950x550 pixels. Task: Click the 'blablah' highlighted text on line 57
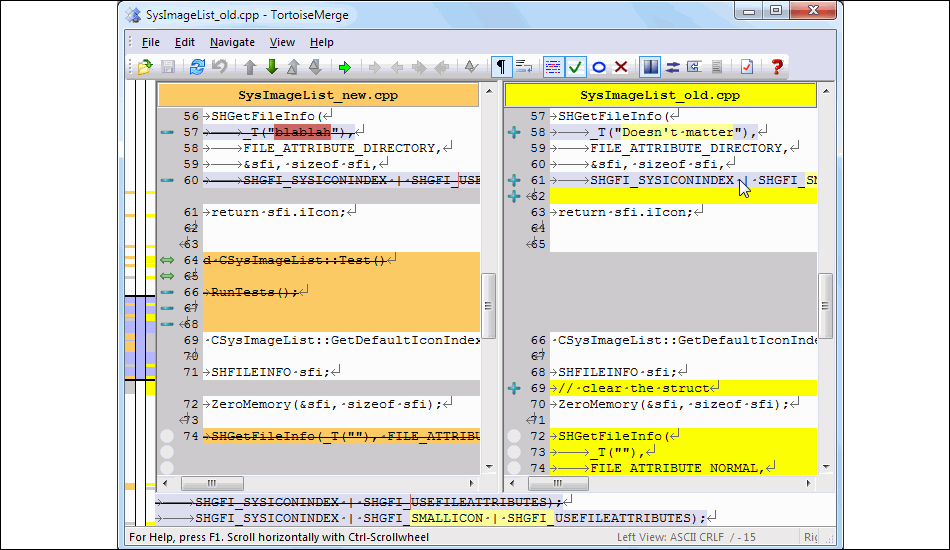[x=303, y=132]
